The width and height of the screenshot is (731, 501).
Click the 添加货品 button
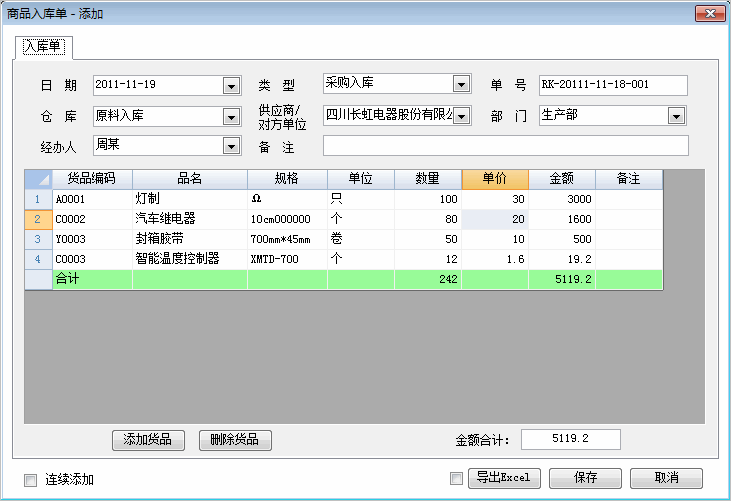pyautogui.click(x=148, y=439)
